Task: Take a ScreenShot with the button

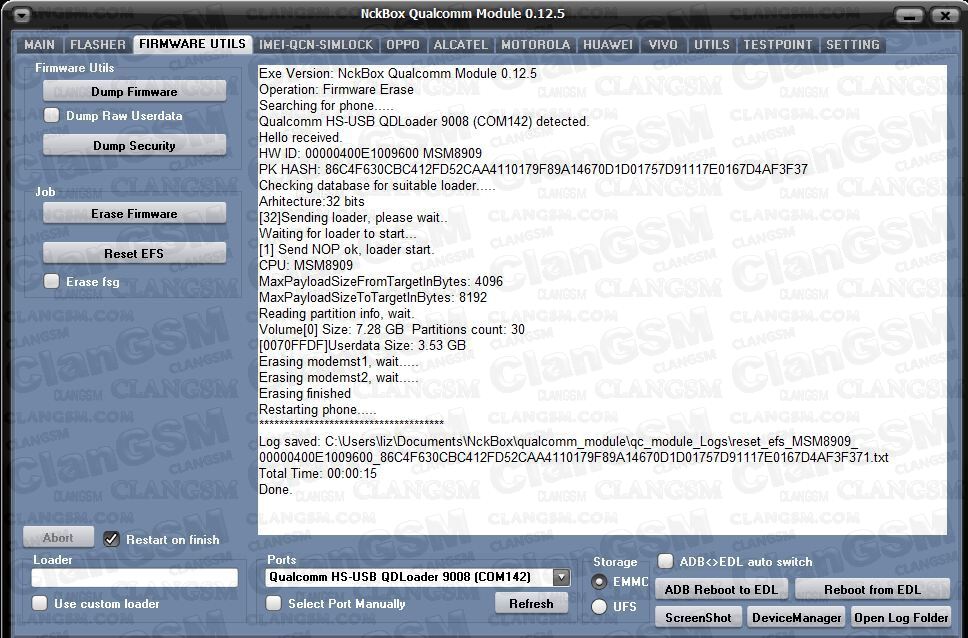Action: coord(698,618)
